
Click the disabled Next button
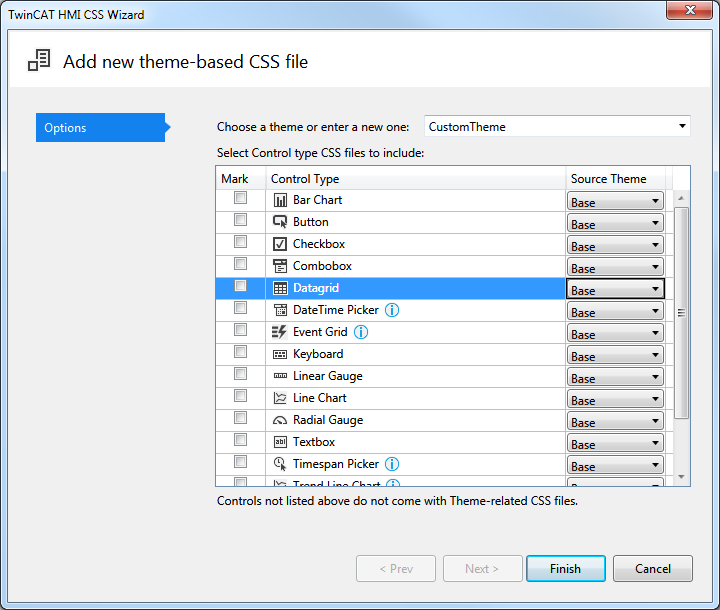pos(482,569)
